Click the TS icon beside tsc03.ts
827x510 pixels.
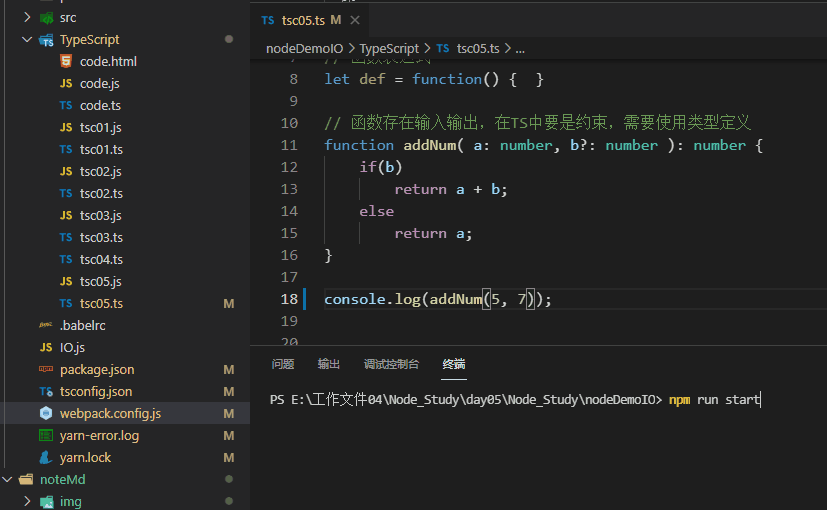pos(66,237)
